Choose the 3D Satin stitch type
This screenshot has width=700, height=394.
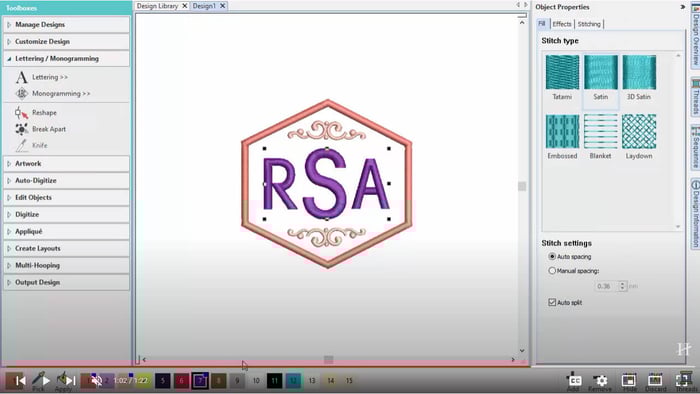click(639, 78)
